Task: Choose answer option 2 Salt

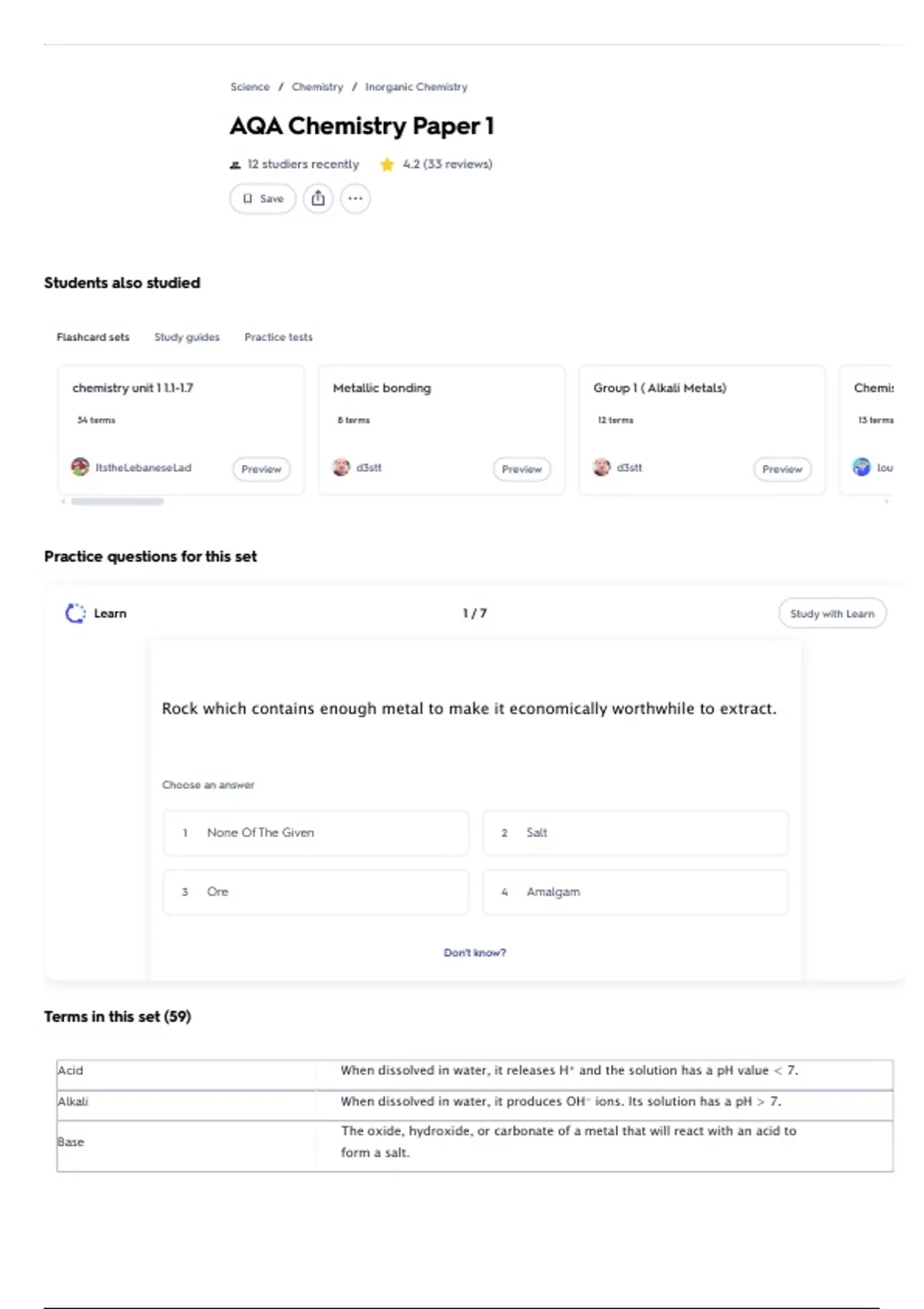Action: tap(635, 832)
